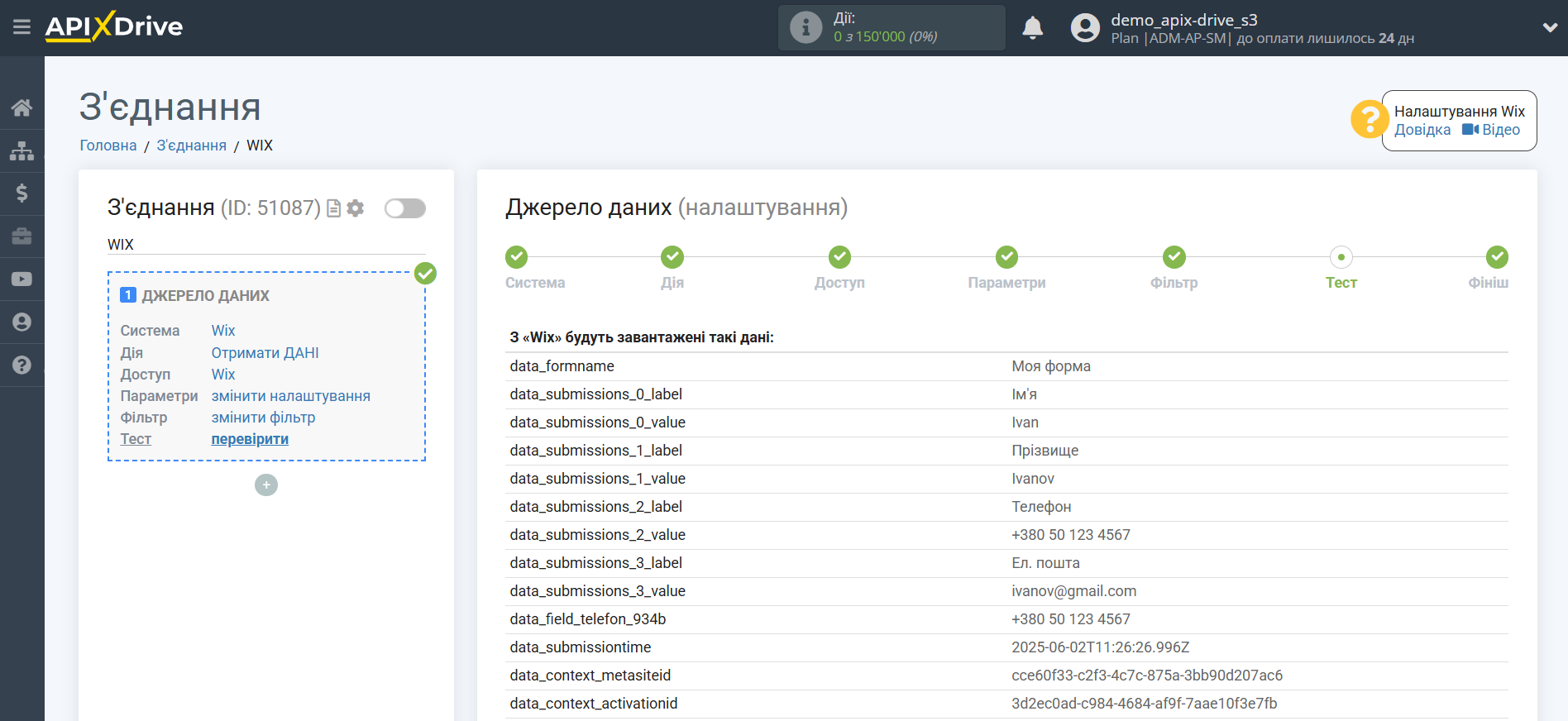
Task: Click the Дії actions counter
Action: [892, 27]
